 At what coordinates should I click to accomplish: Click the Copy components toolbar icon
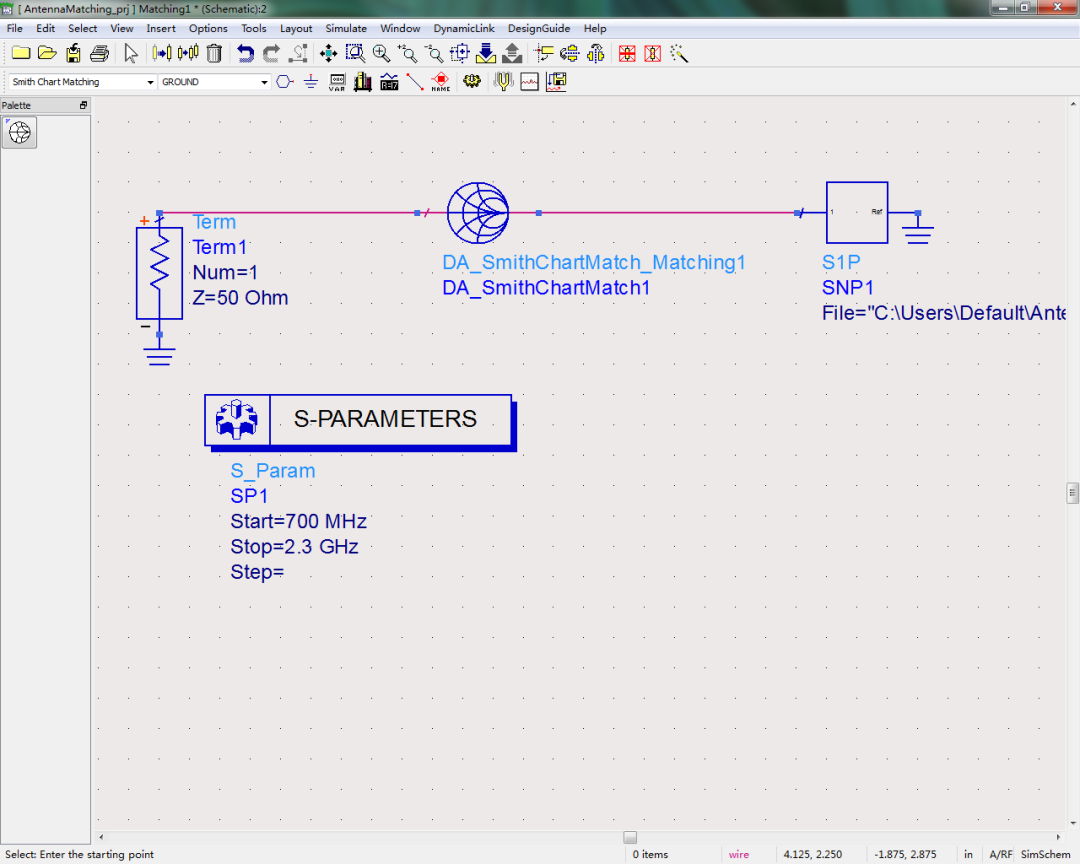click(x=188, y=53)
